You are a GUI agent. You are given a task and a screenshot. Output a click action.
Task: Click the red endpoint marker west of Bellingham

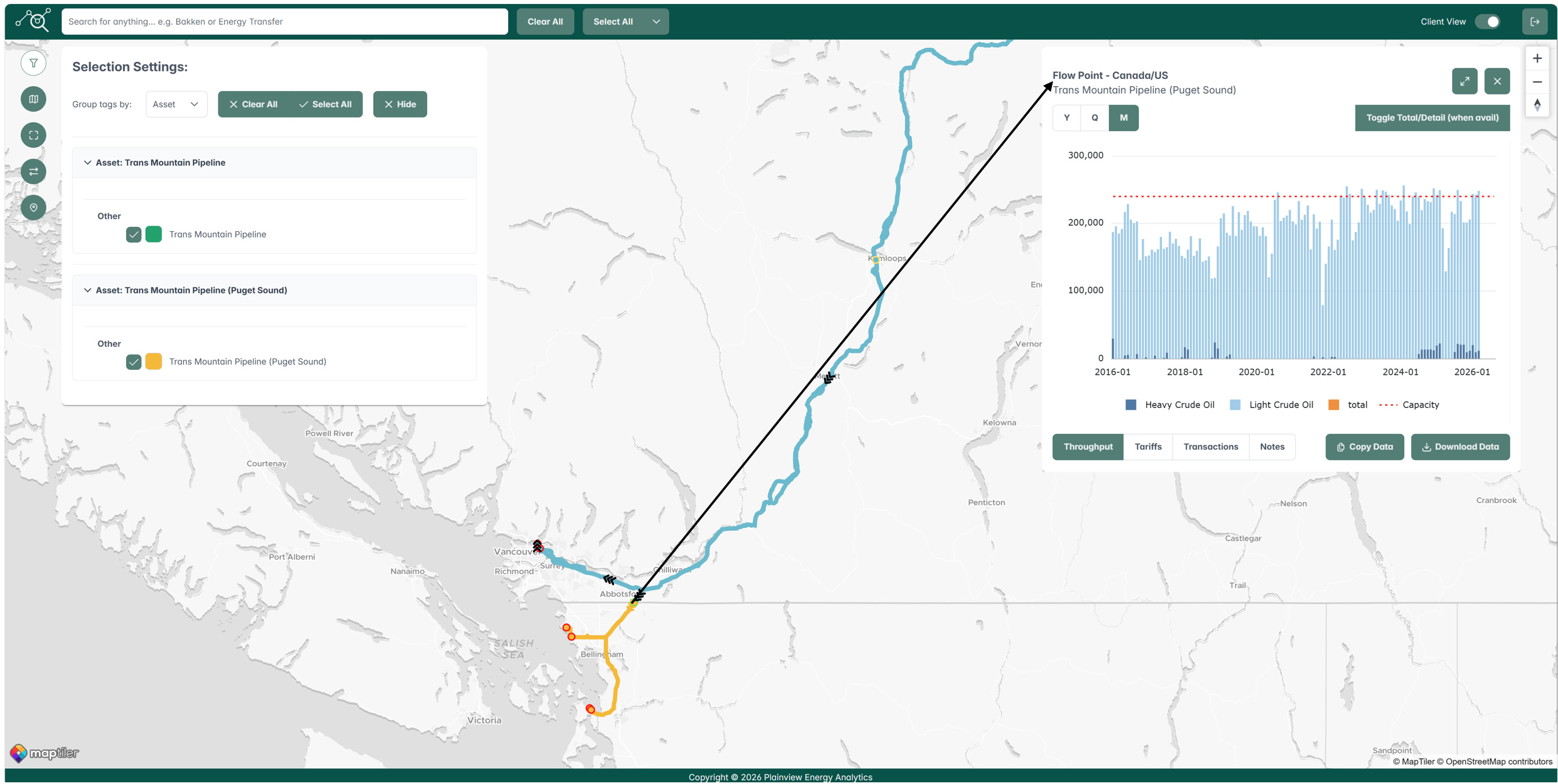coord(571,637)
